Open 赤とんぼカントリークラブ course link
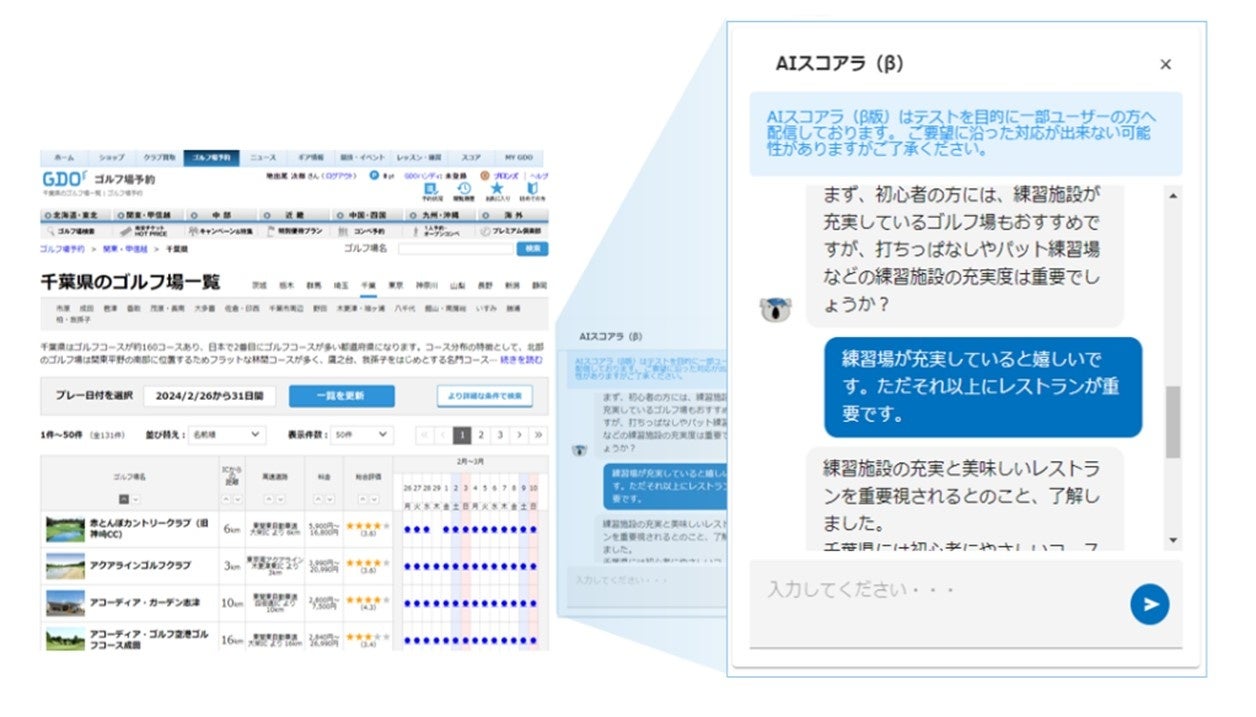The image size is (1256, 717). 149,527
